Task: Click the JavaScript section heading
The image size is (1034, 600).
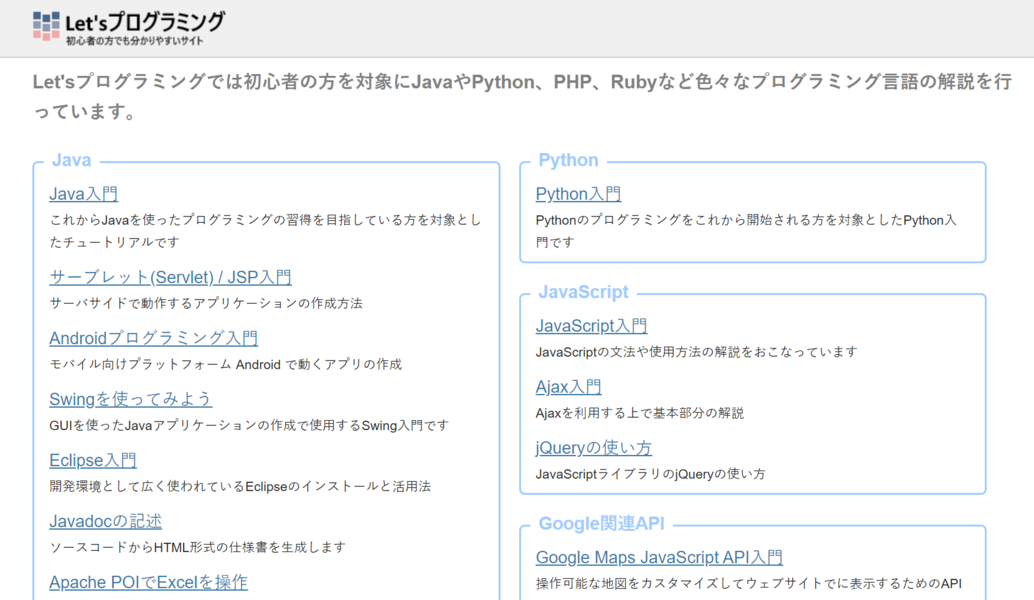Action: click(582, 292)
